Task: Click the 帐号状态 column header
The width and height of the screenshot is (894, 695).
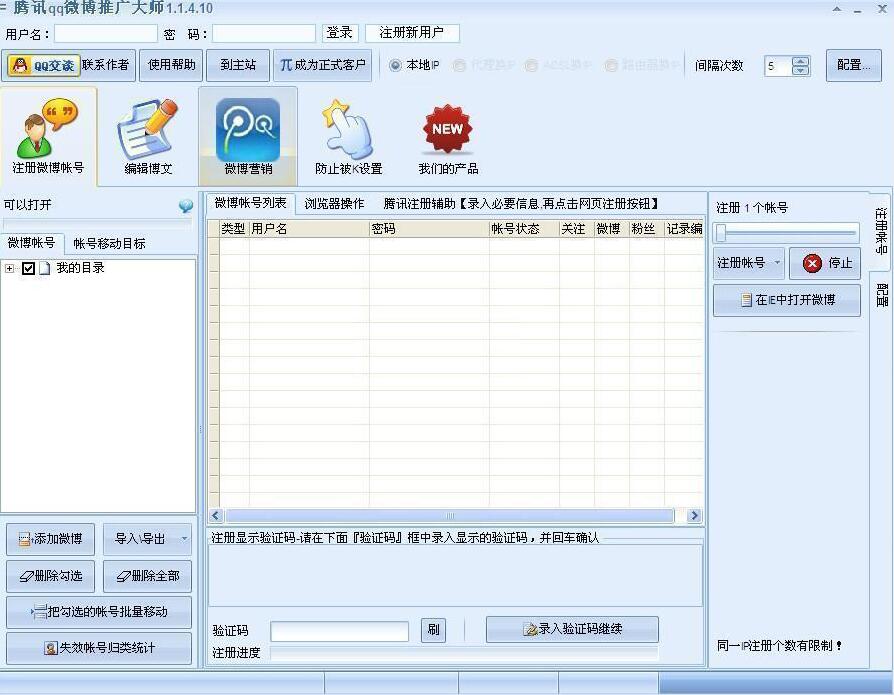Action: pos(524,229)
